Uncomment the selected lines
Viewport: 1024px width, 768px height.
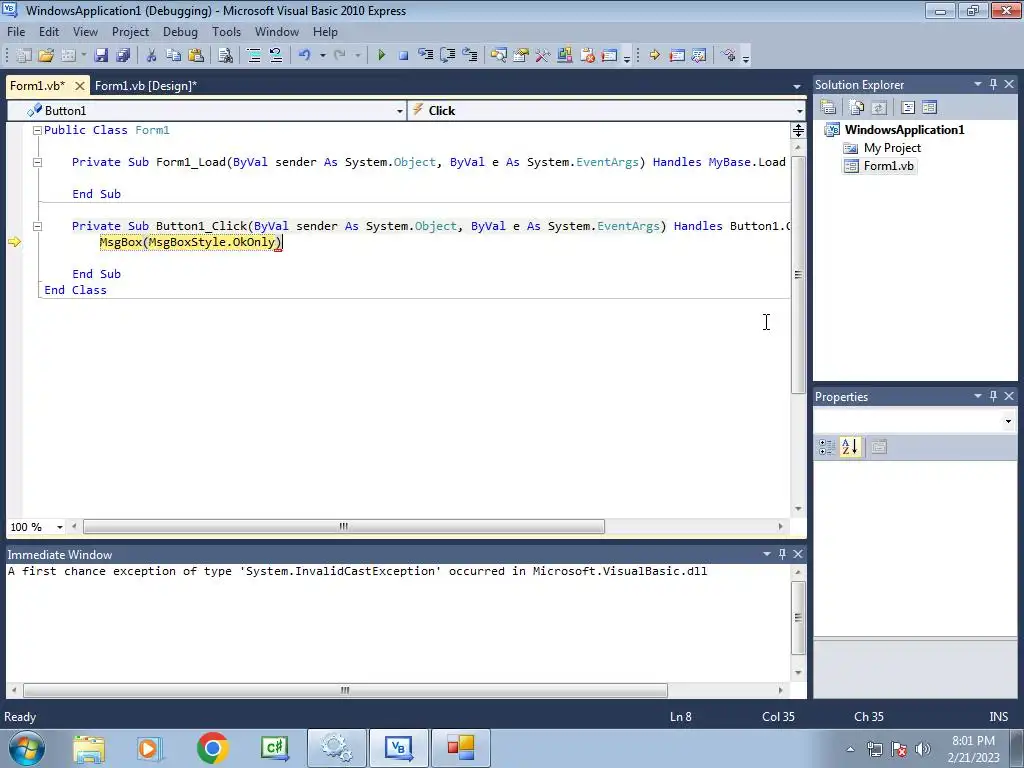click(x=276, y=56)
